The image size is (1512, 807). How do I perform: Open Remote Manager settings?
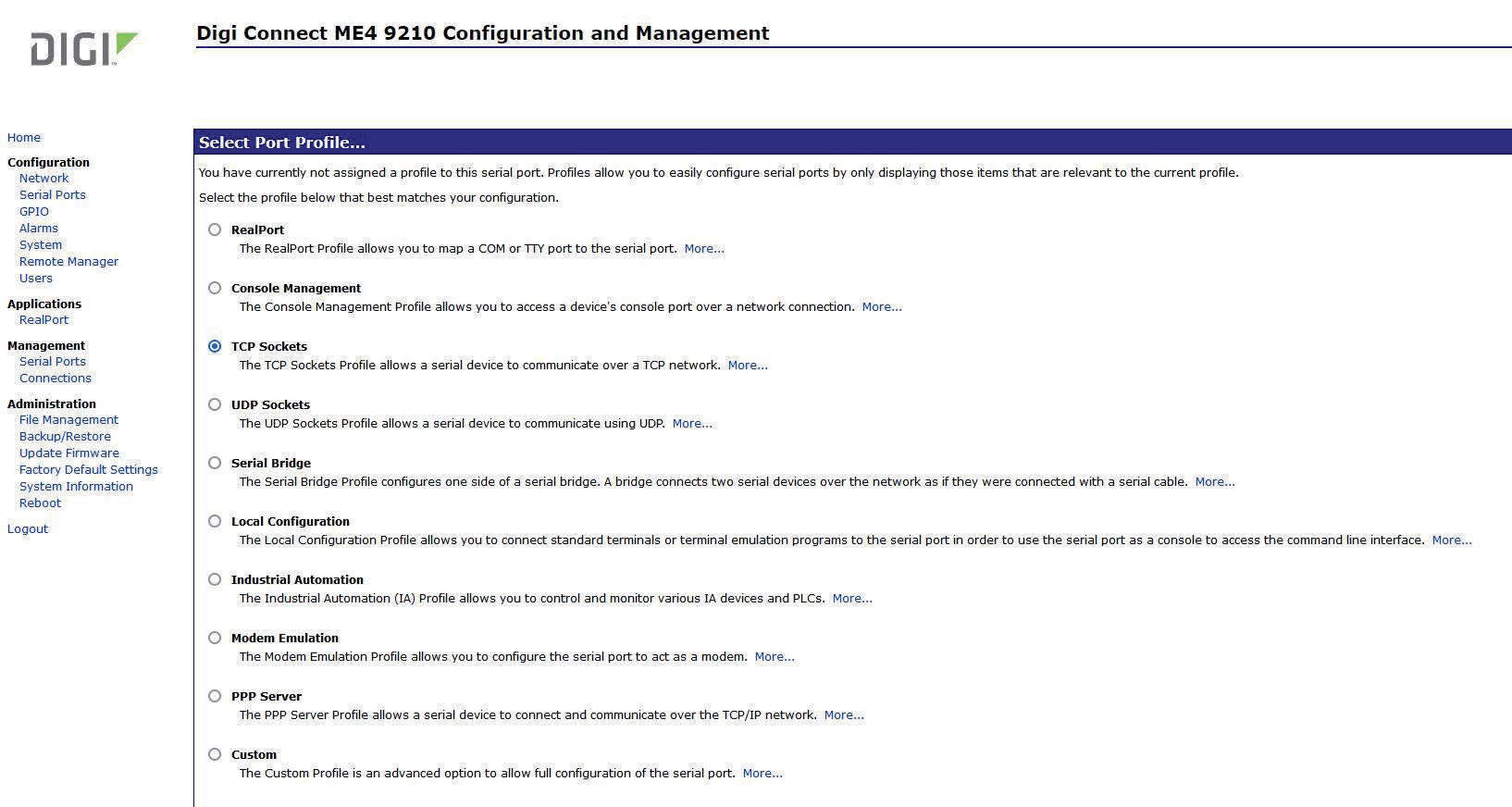(68, 262)
